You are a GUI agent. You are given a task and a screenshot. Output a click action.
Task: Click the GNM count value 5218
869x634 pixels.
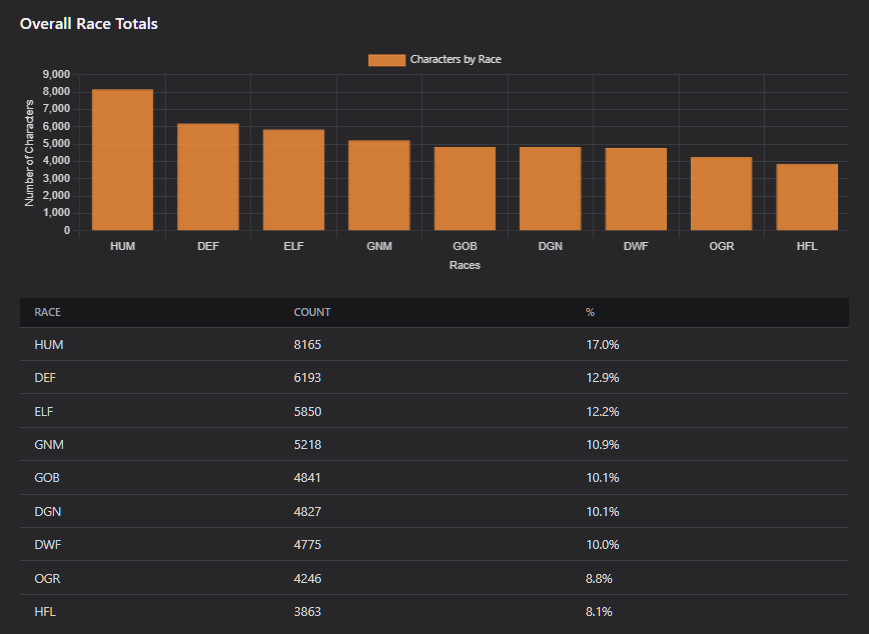pos(308,444)
